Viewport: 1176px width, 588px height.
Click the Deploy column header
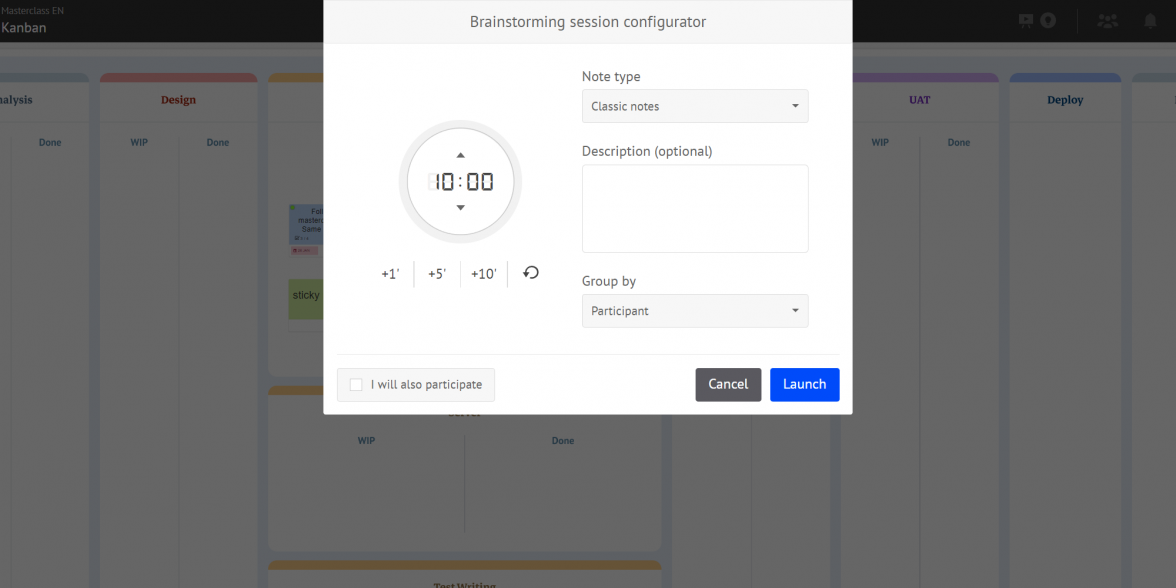[x=1065, y=100]
